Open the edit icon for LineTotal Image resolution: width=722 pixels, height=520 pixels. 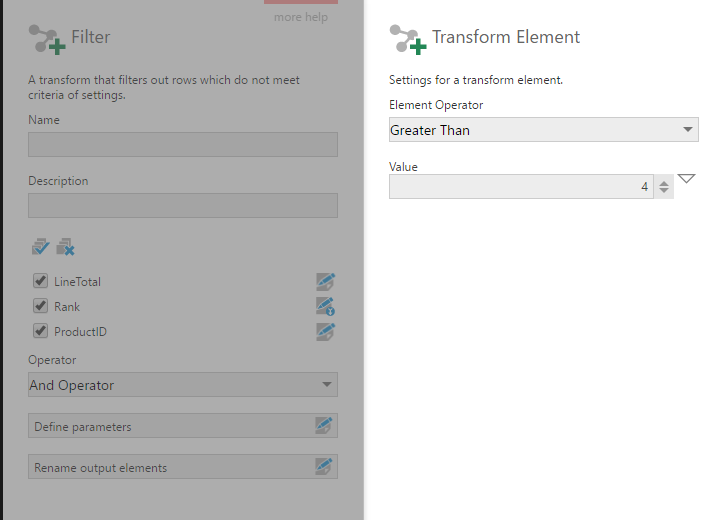[x=324, y=282]
